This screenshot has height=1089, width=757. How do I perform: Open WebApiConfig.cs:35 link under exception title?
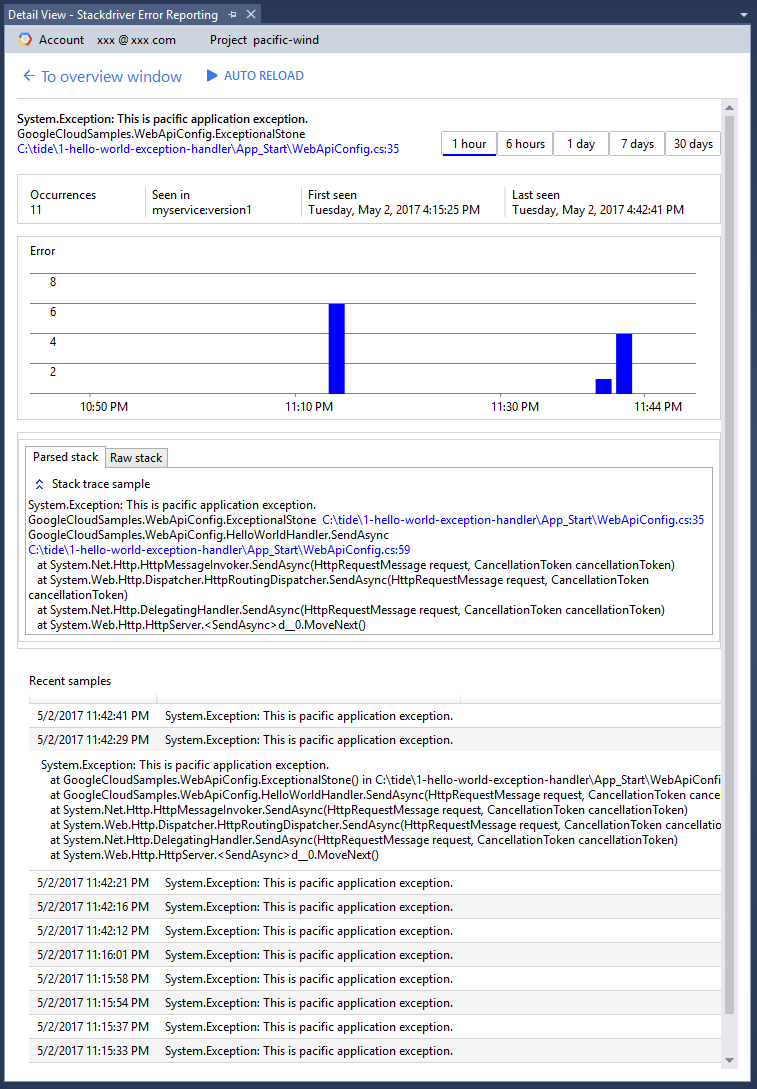[x=208, y=149]
